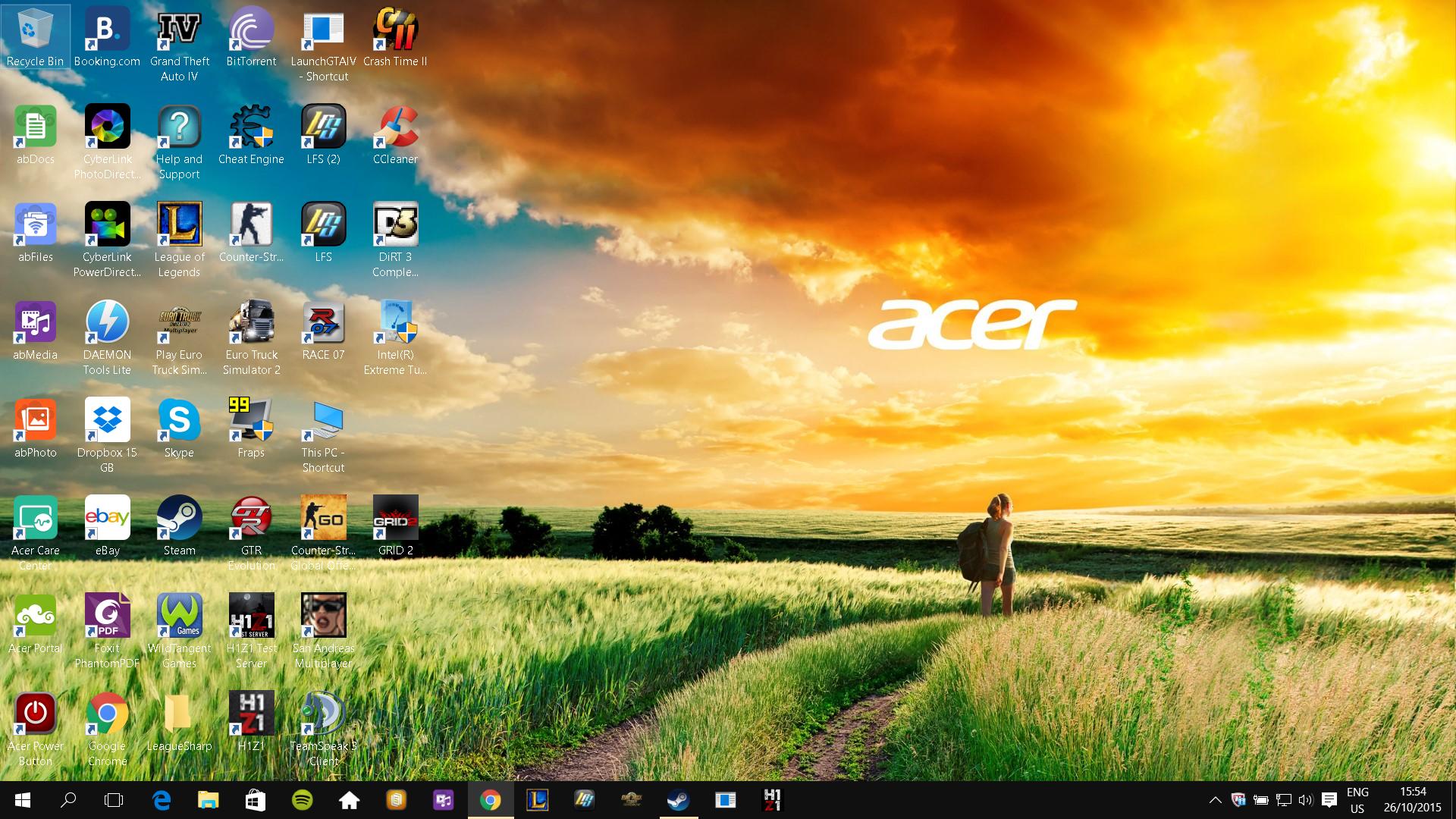Open the CCleaner desktop shortcut
Viewport: 1456px width, 819px height.
click(395, 135)
